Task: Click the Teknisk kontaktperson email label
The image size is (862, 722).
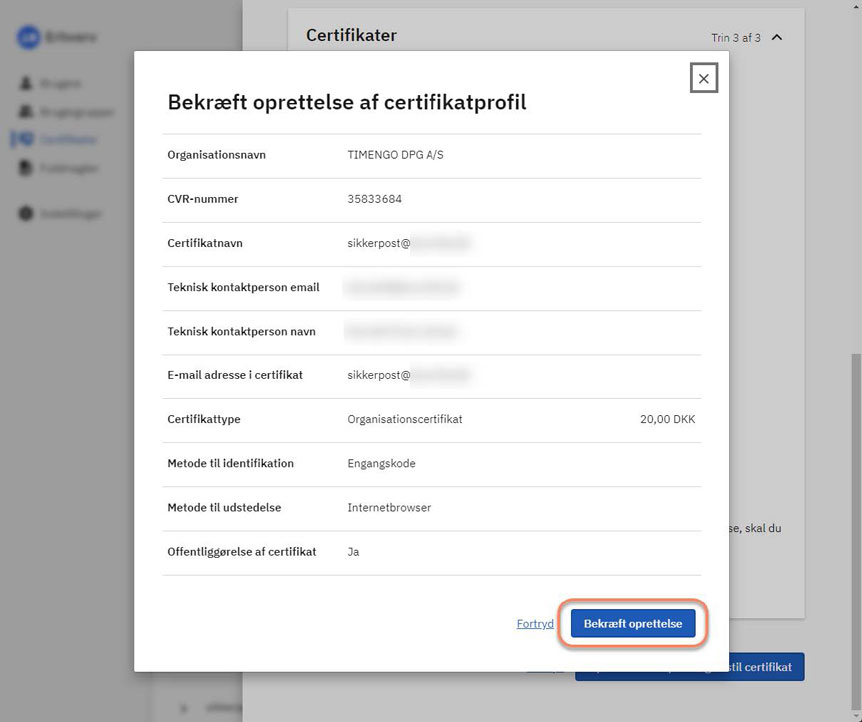Action: (244, 287)
